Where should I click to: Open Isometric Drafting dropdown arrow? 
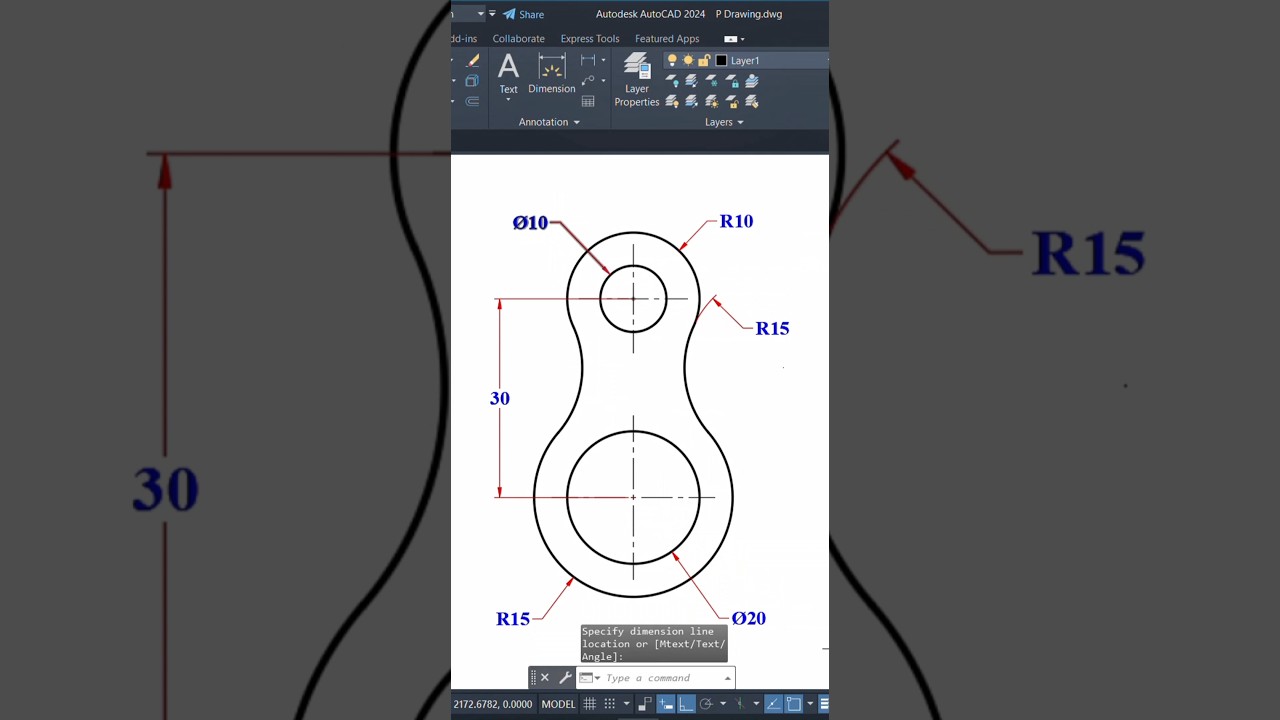click(757, 704)
